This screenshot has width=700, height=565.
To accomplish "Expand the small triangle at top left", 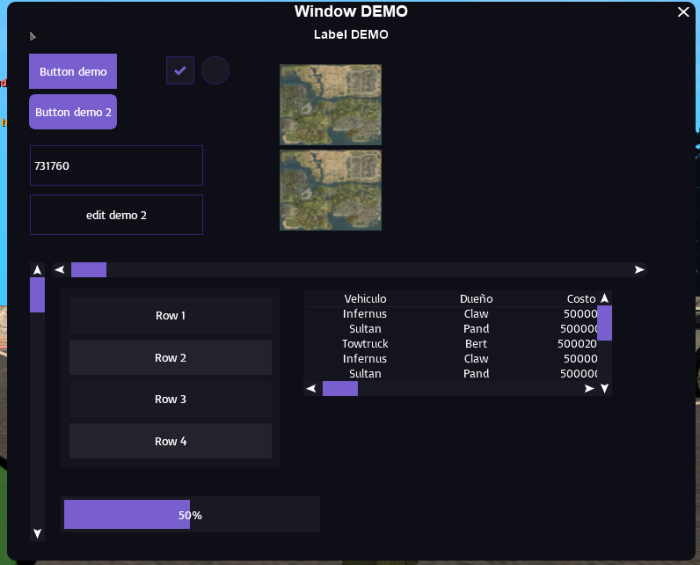I will point(33,36).
